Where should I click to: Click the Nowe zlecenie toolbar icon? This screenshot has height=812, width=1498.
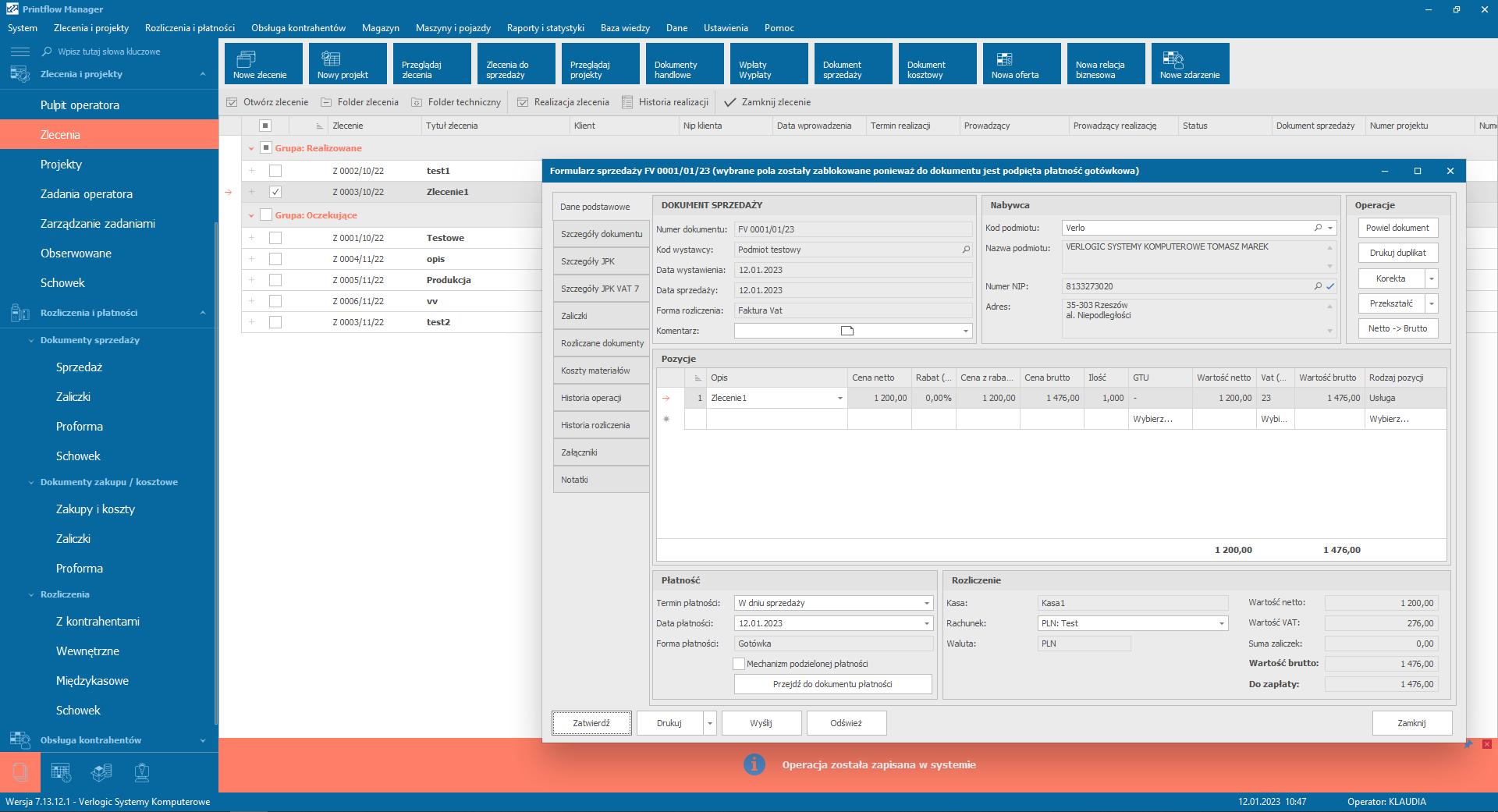(x=247, y=59)
